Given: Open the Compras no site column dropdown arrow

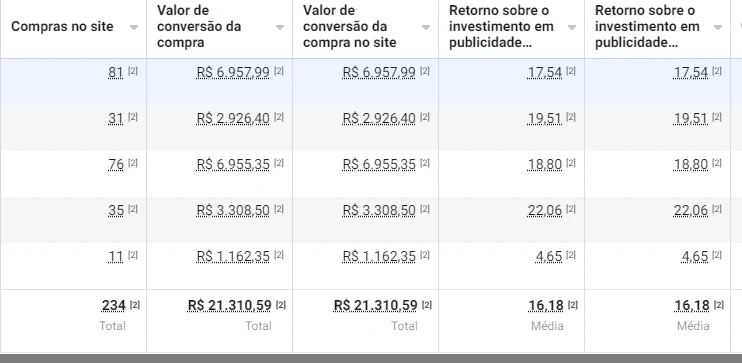Looking at the screenshot, I should 134,27.
